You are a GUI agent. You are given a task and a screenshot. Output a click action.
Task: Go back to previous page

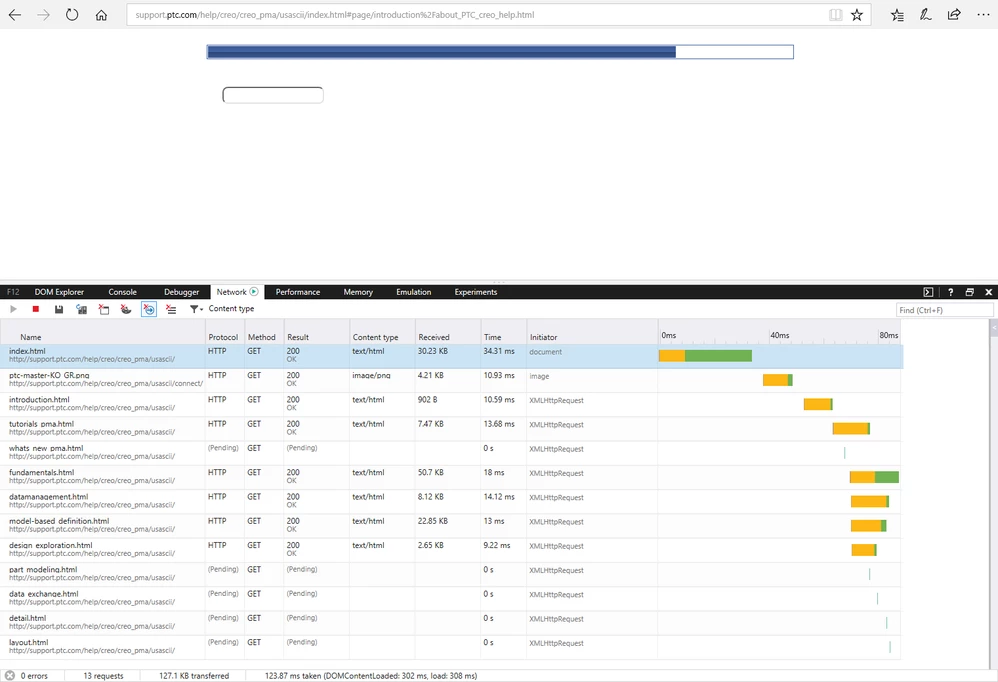(x=15, y=15)
